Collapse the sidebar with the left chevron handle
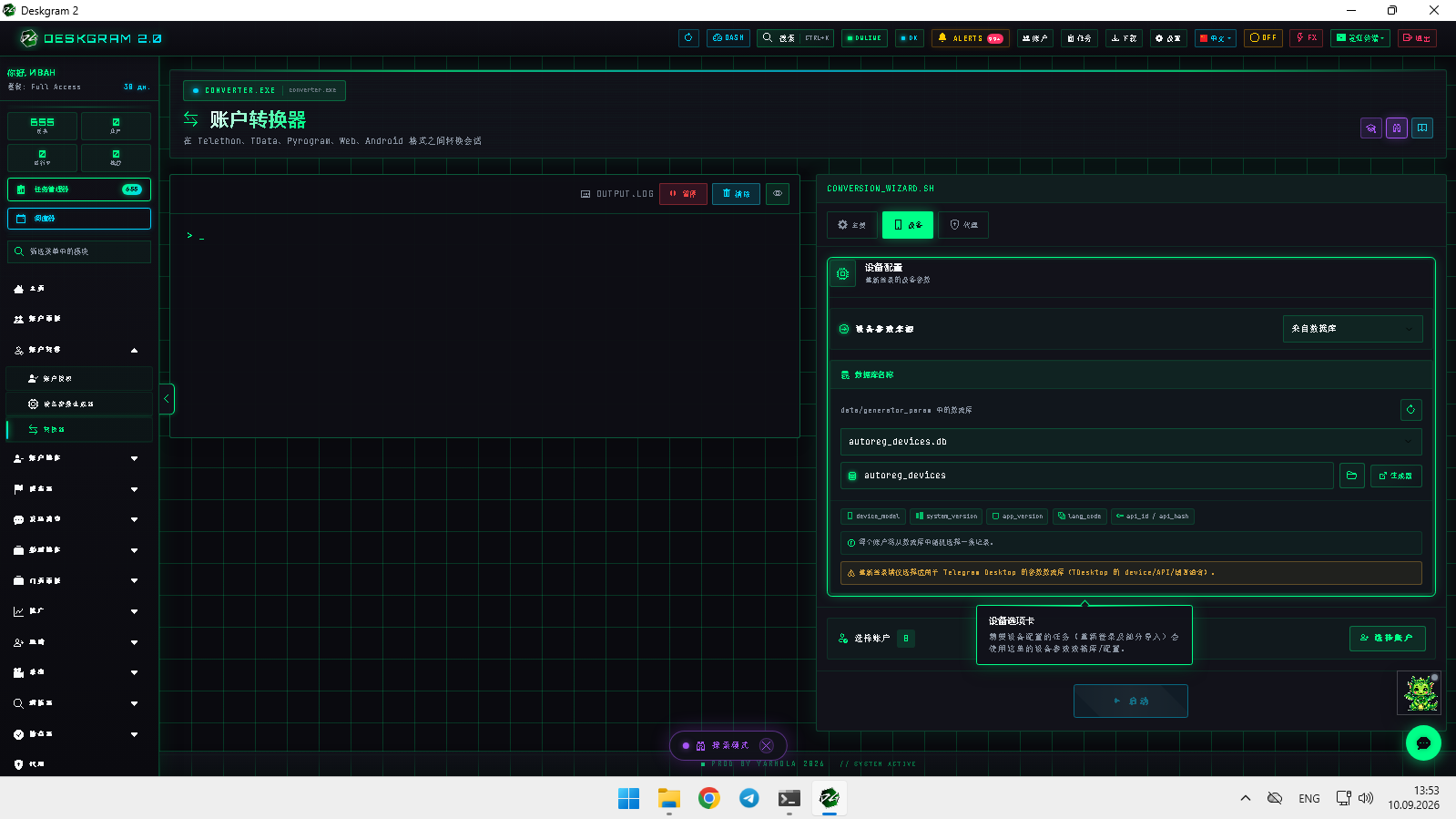 tap(167, 399)
